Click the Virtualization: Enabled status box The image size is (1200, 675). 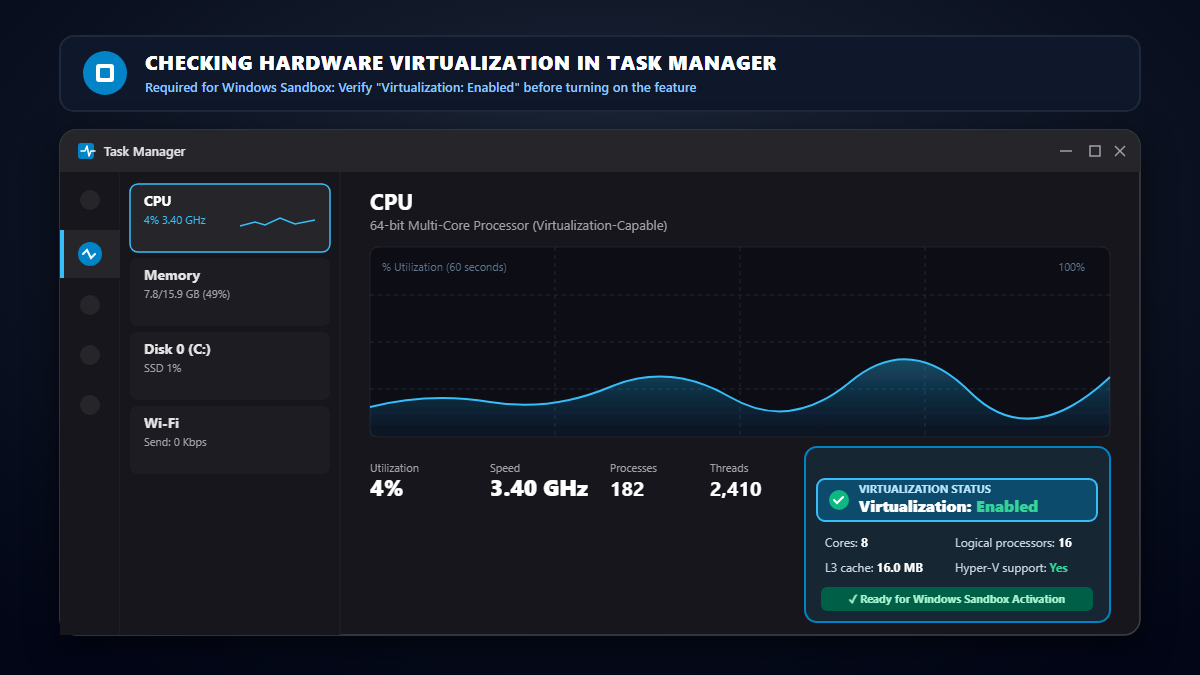click(957, 500)
